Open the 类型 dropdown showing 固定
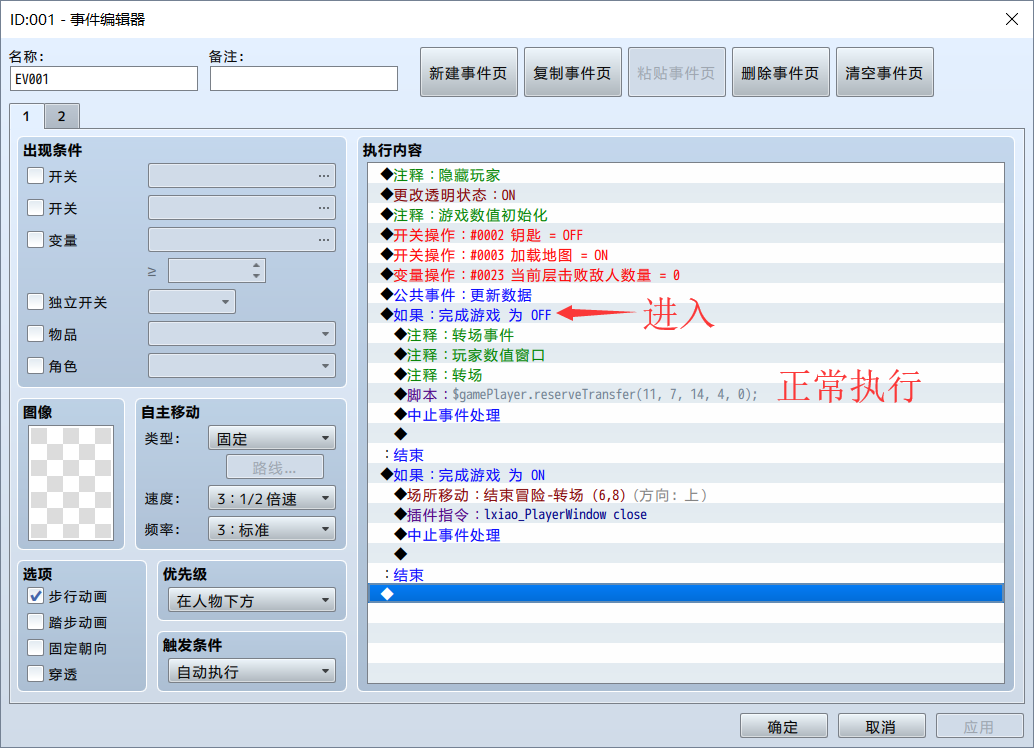This screenshot has height=748, width=1034. pos(272,438)
